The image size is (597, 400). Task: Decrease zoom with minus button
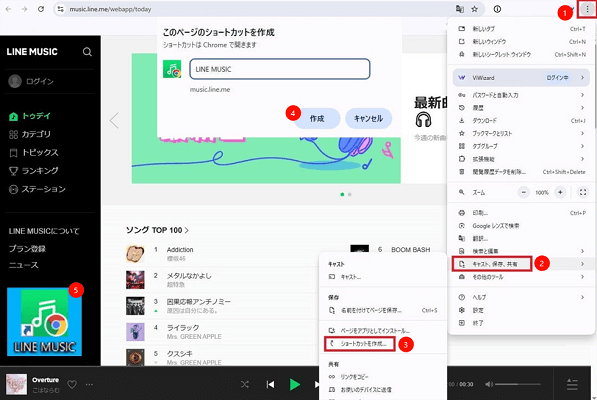point(524,193)
